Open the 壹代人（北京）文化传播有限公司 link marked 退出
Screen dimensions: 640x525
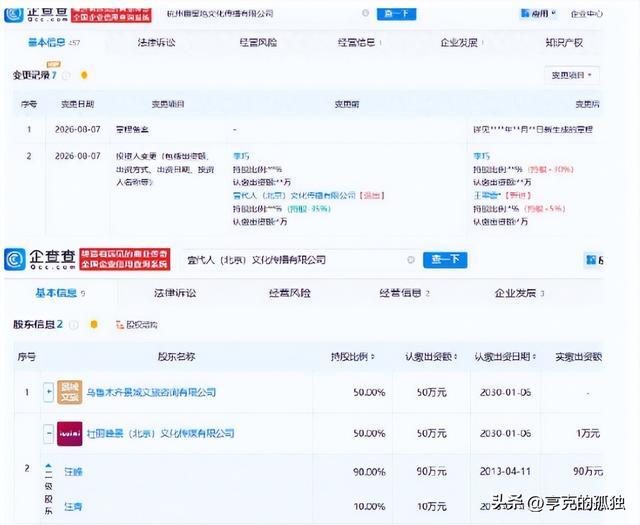[294, 195]
